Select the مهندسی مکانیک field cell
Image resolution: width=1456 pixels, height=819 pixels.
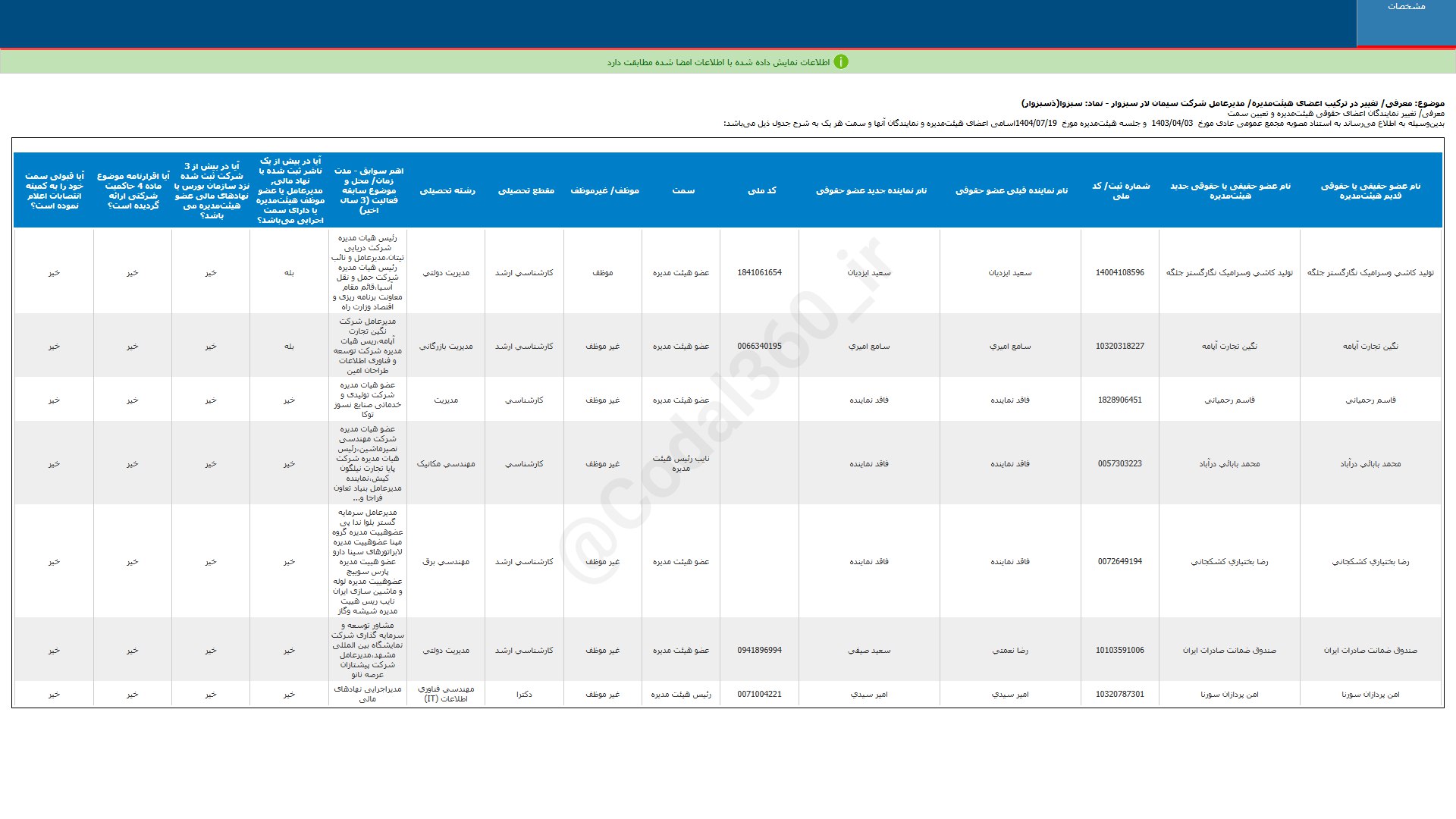(446, 463)
